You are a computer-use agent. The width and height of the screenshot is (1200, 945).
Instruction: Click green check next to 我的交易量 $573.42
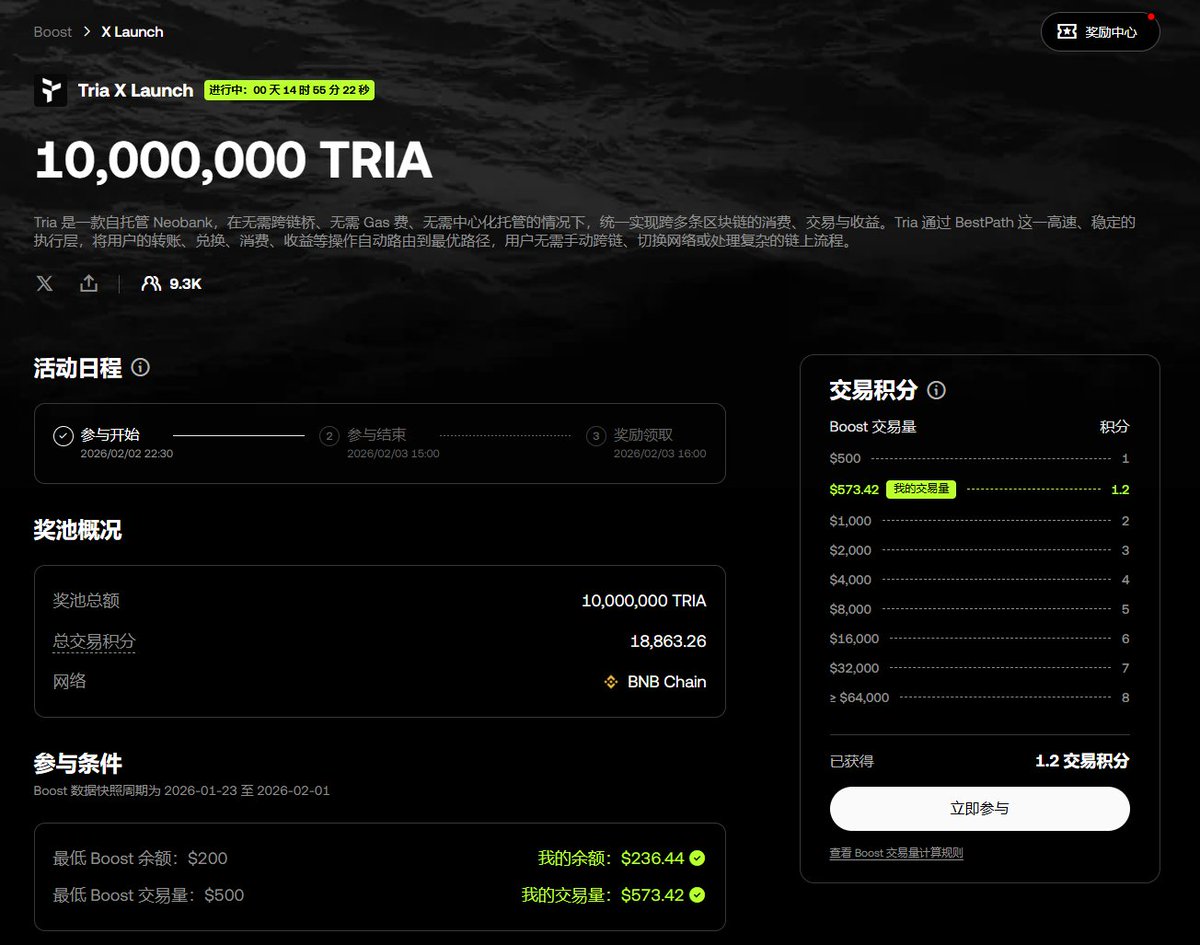pos(697,895)
